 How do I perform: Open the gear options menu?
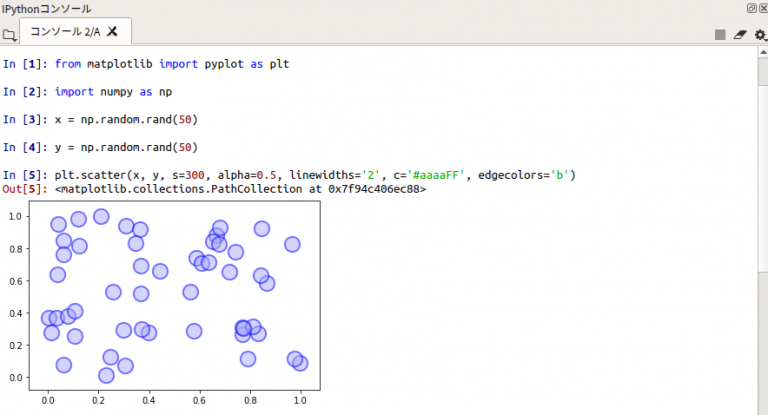pyautogui.click(x=760, y=34)
